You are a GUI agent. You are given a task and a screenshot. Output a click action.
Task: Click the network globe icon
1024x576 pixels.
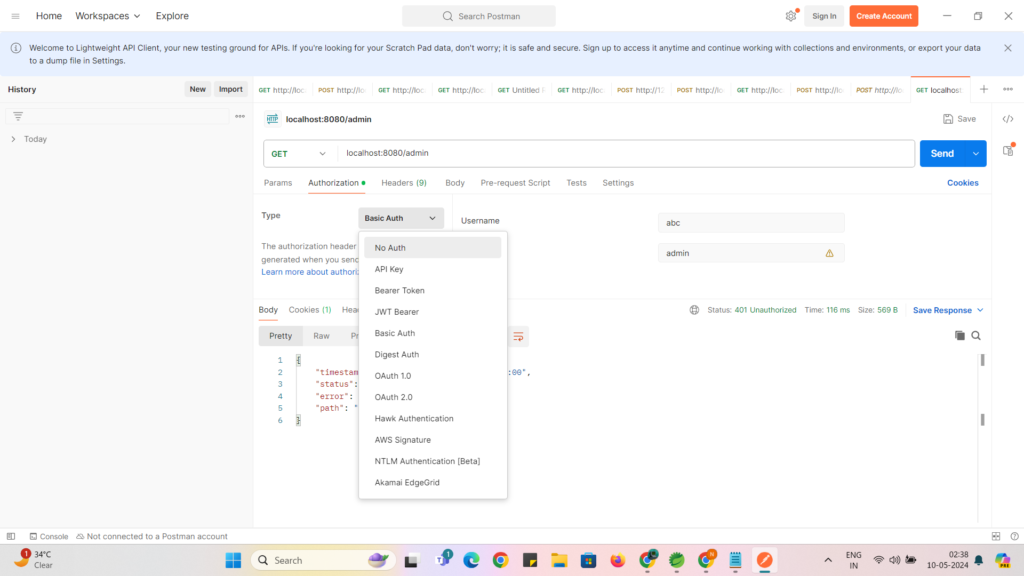coord(694,310)
